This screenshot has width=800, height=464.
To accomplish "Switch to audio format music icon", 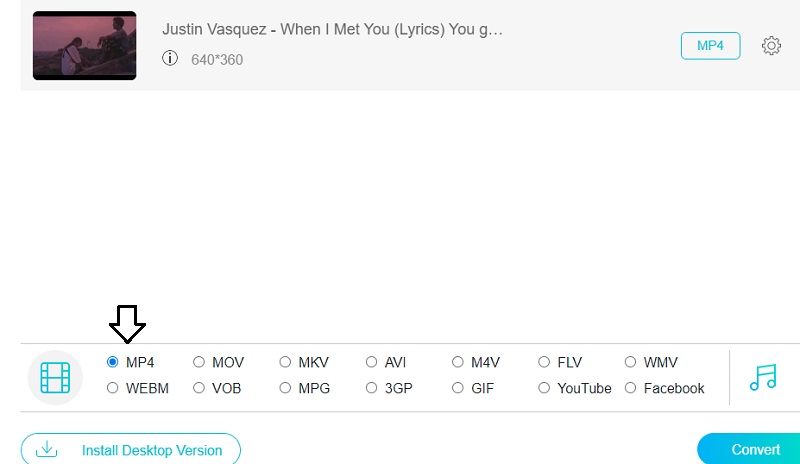I will point(763,377).
